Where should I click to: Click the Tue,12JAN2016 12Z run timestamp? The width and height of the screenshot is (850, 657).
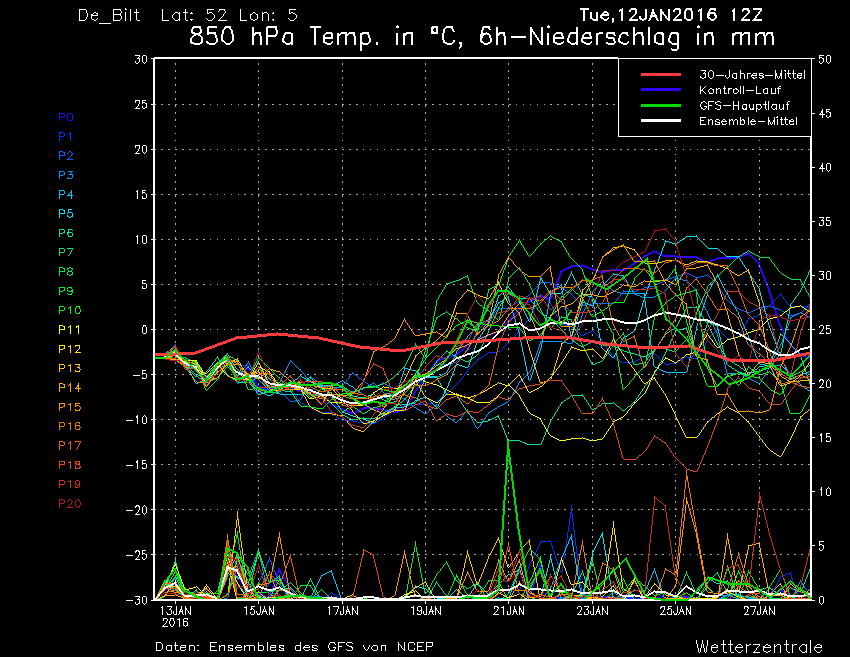pyautogui.click(x=671, y=15)
